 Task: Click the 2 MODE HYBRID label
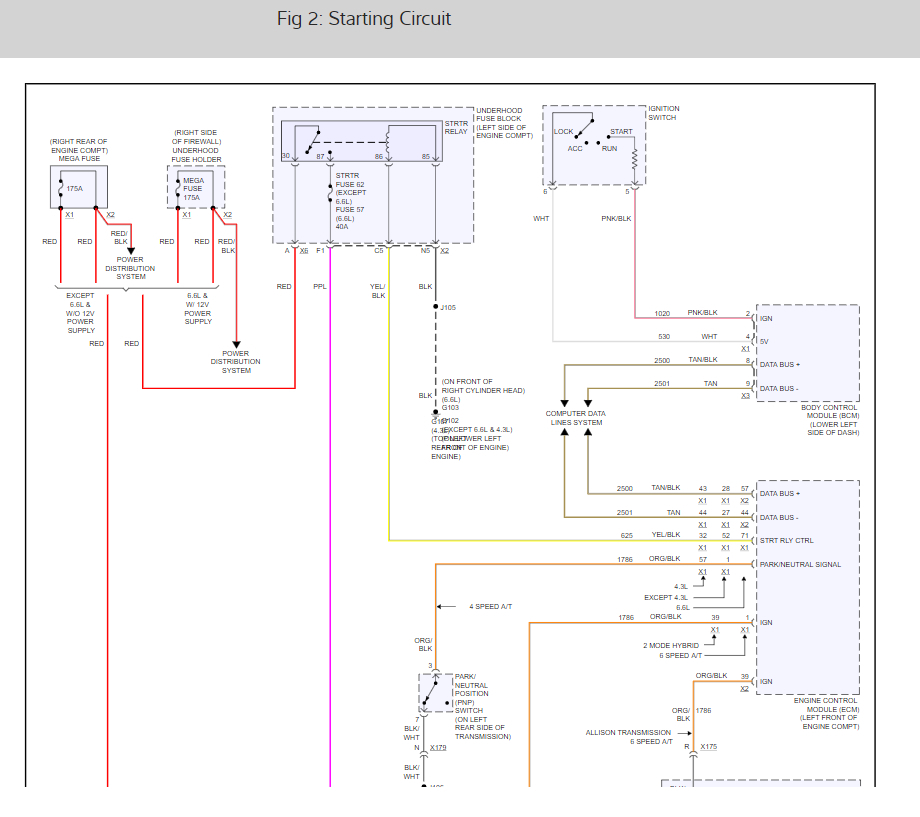671,645
